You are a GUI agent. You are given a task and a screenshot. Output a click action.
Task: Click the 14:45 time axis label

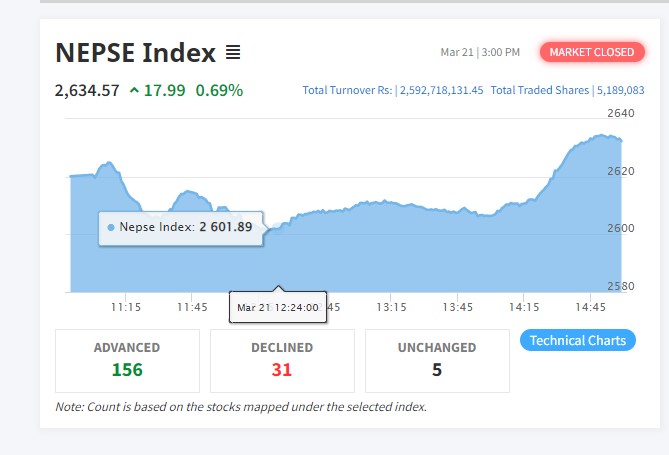tap(590, 307)
